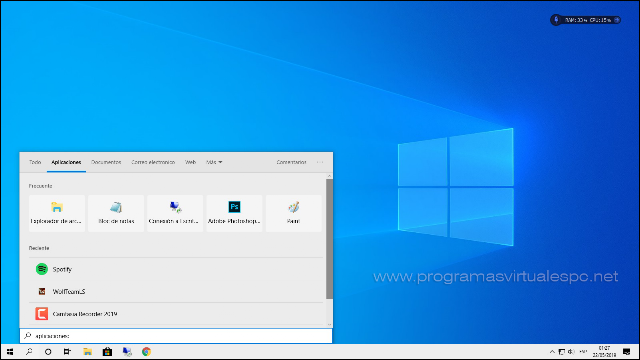Click the search panel vertical scrollbar
This screenshot has height=360, width=640.
coord(329,238)
